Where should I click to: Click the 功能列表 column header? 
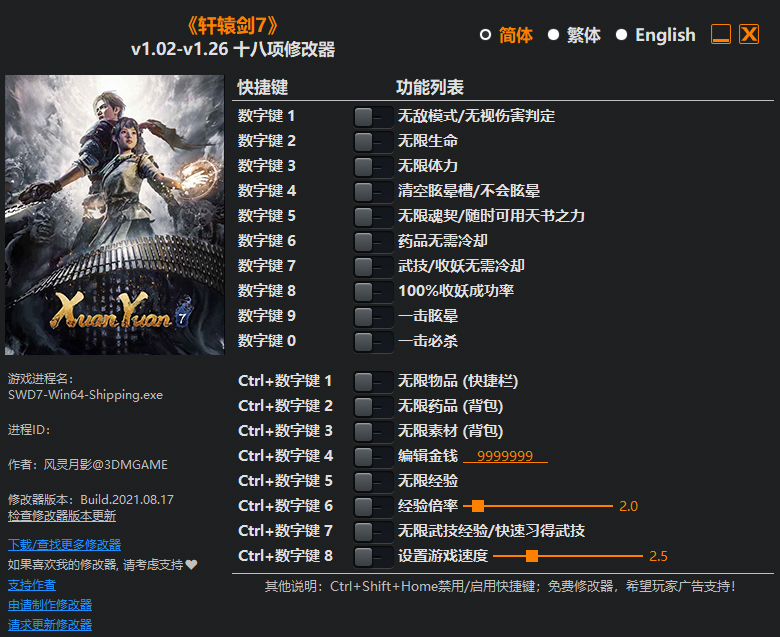[x=430, y=87]
